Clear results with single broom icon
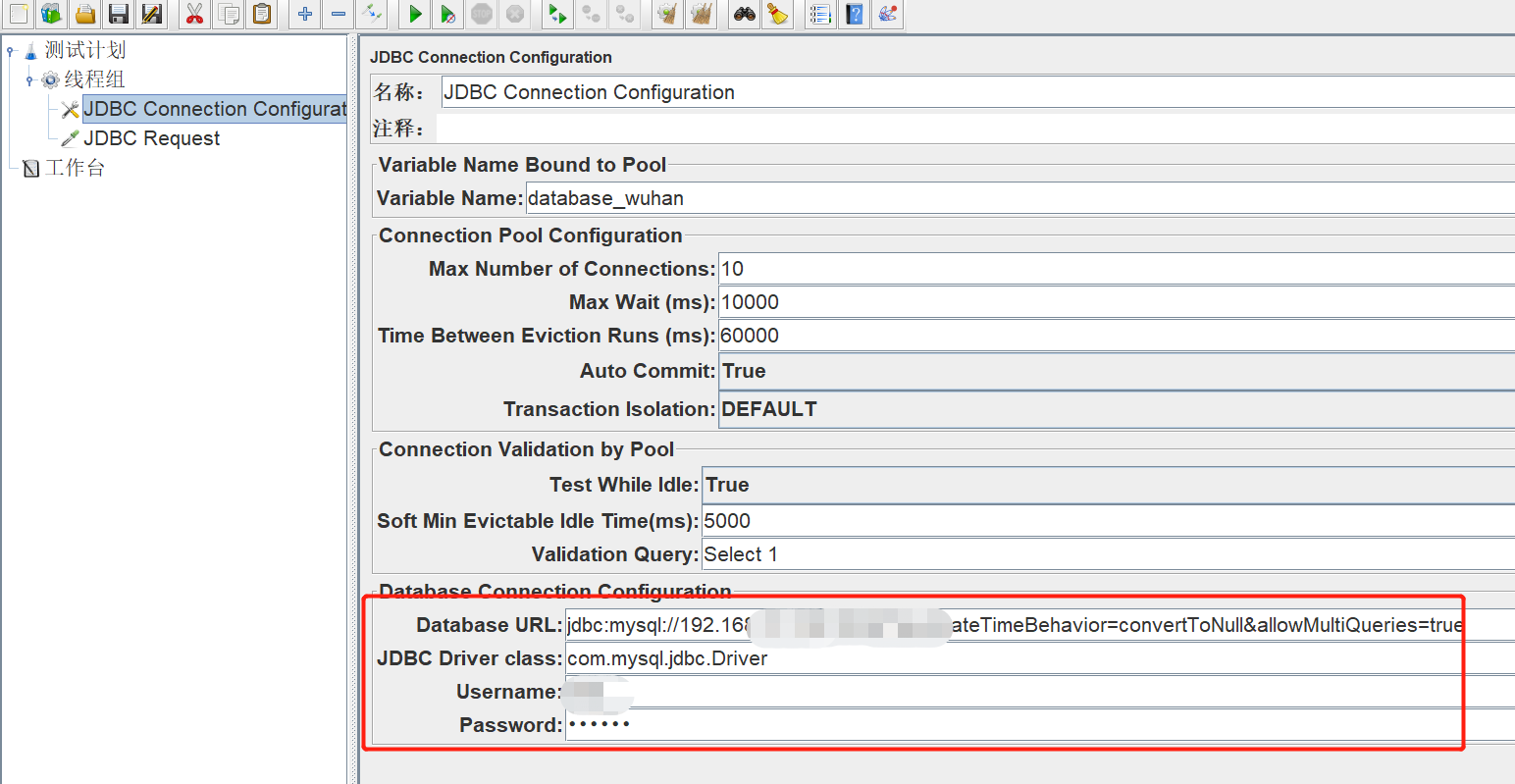 tap(667, 14)
